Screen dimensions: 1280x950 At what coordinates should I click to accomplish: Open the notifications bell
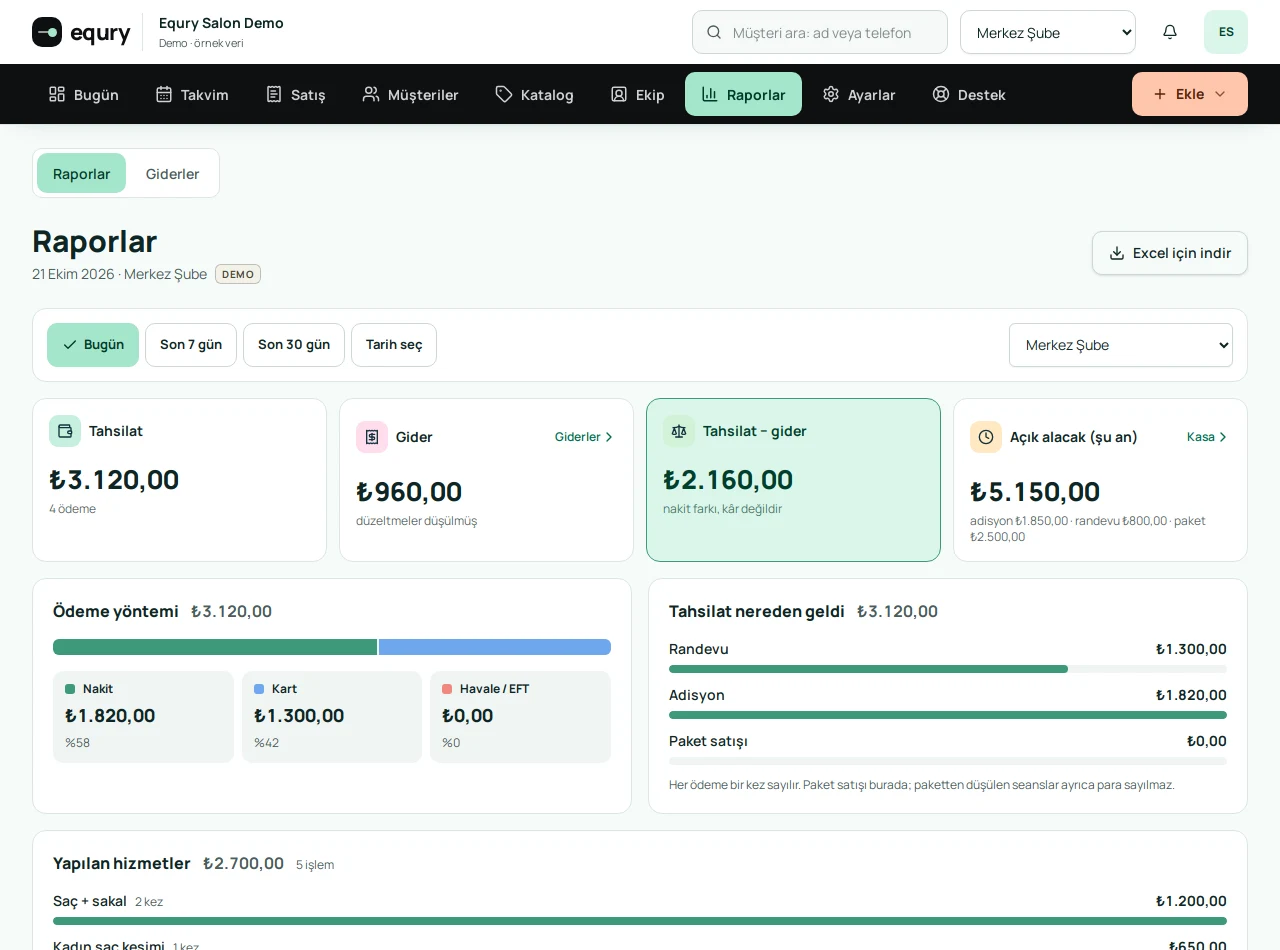pyautogui.click(x=1170, y=32)
